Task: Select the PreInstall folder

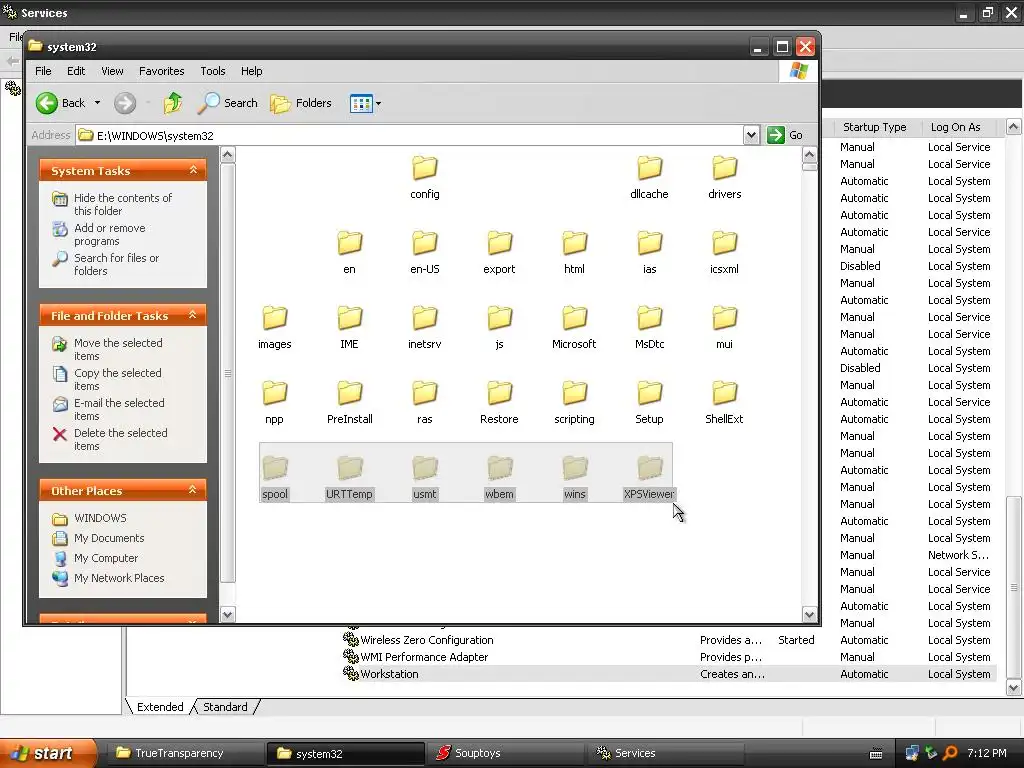Action: tap(349, 402)
